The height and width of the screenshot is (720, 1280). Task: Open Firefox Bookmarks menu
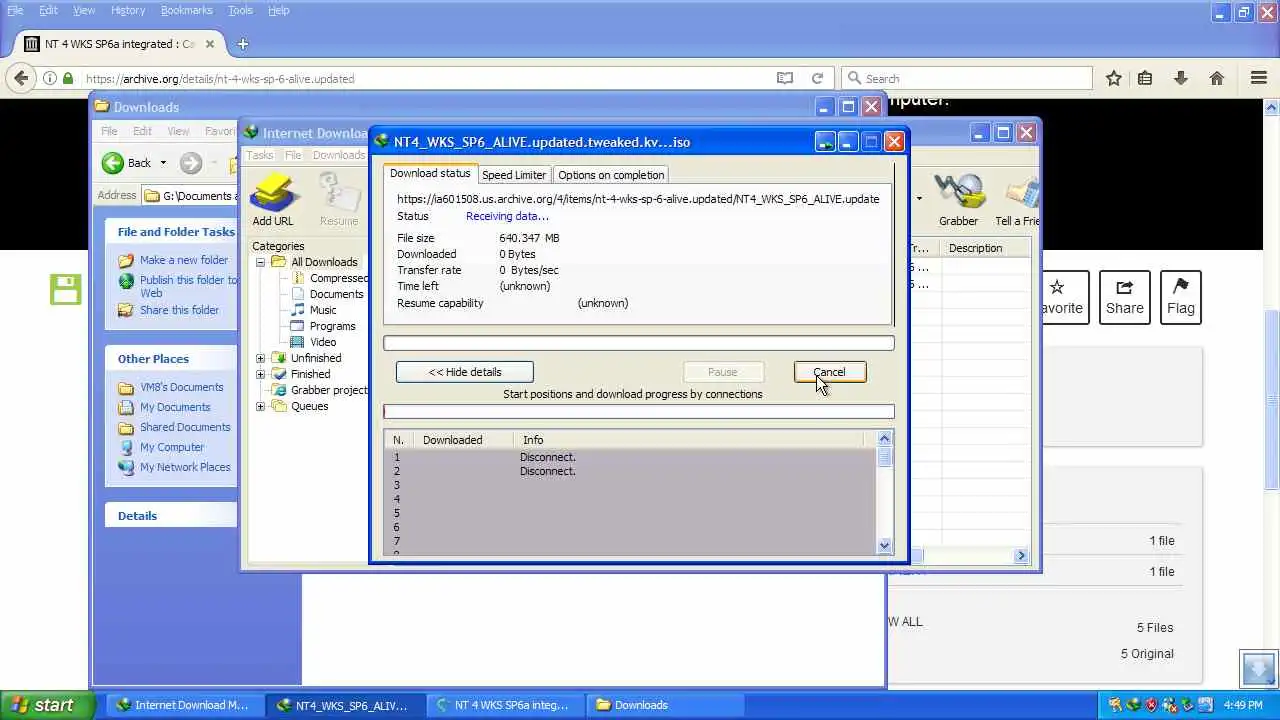186,10
